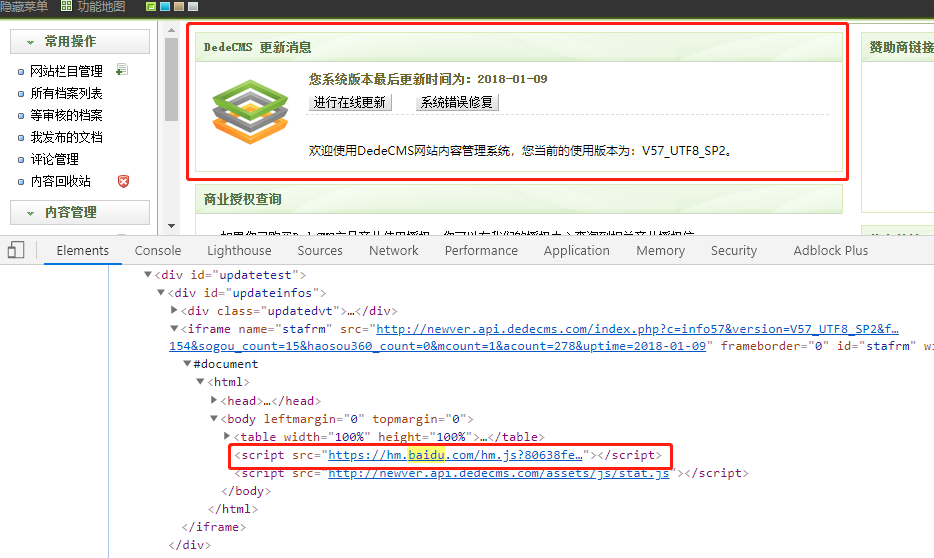
Task: Open 等审核的档案 in the sidebar
Action: coord(66,116)
